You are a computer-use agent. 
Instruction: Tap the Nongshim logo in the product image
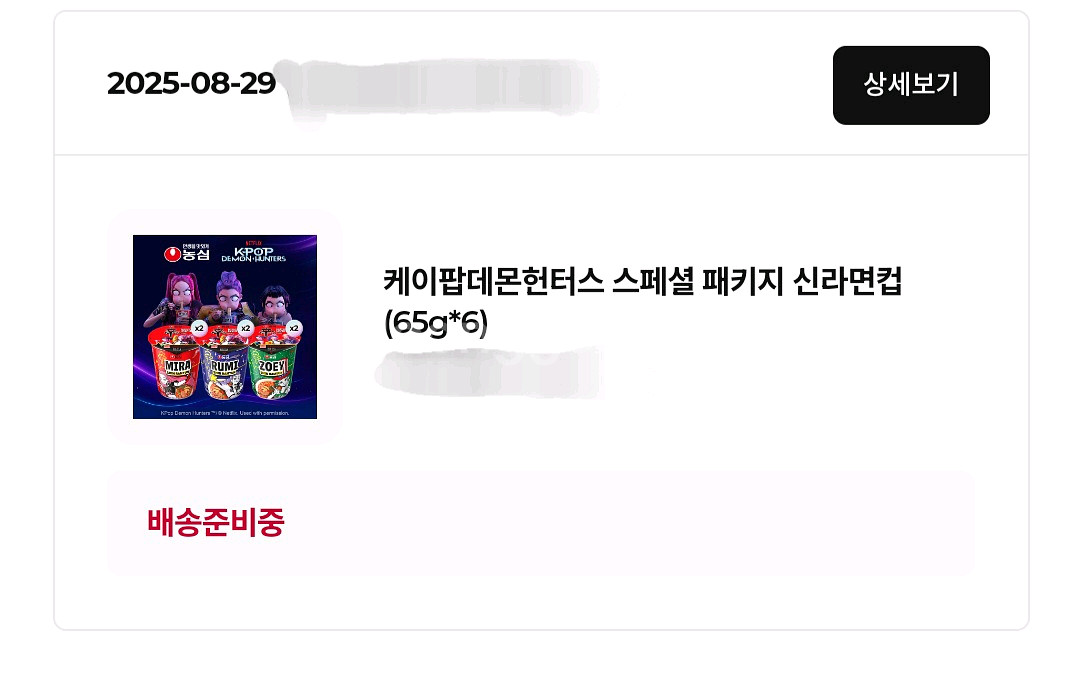click(187, 253)
